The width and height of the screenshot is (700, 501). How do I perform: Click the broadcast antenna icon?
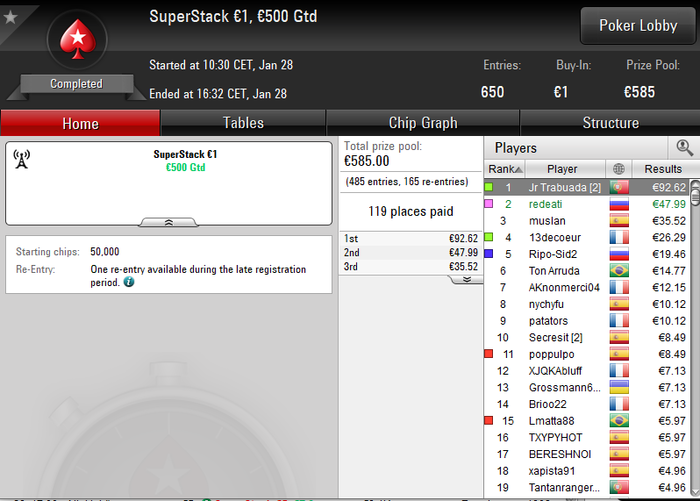coord(21,159)
